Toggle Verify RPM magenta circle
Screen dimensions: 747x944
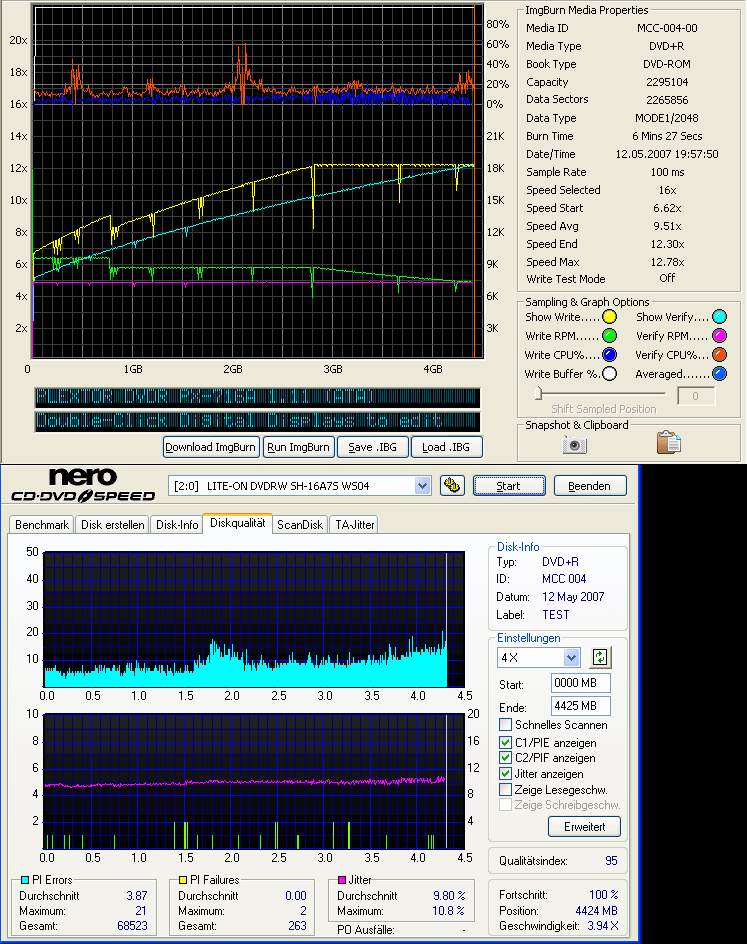(719, 336)
